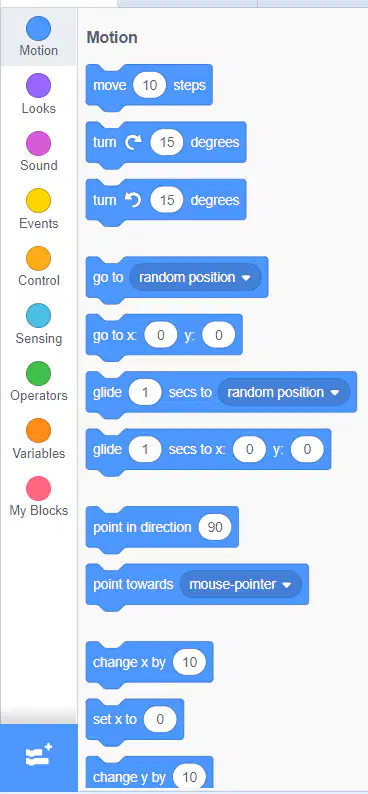The width and height of the screenshot is (368, 794).
Task: Click the go to x value field
Action: coord(160,335)
